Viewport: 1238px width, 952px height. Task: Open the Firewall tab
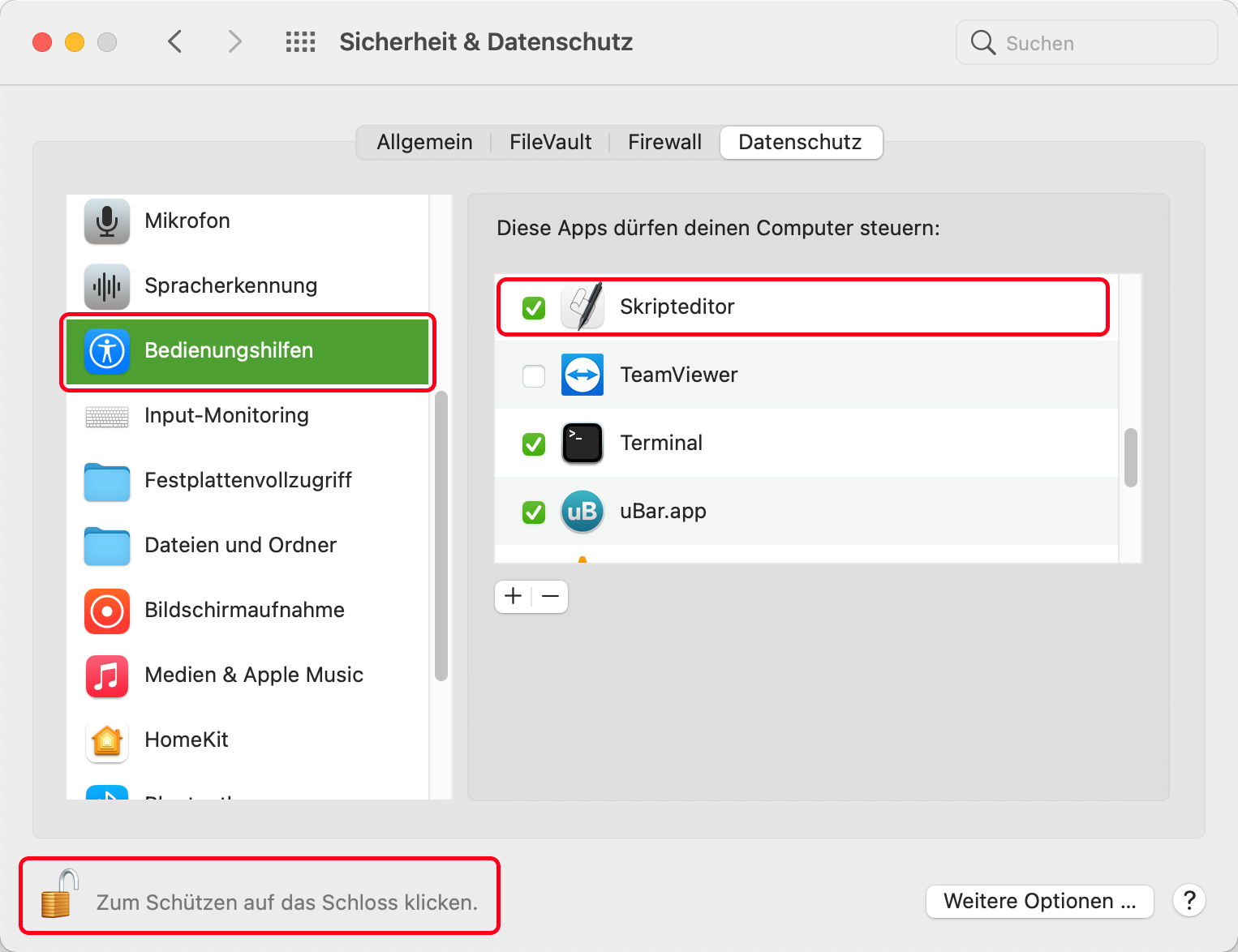point(664,143)
